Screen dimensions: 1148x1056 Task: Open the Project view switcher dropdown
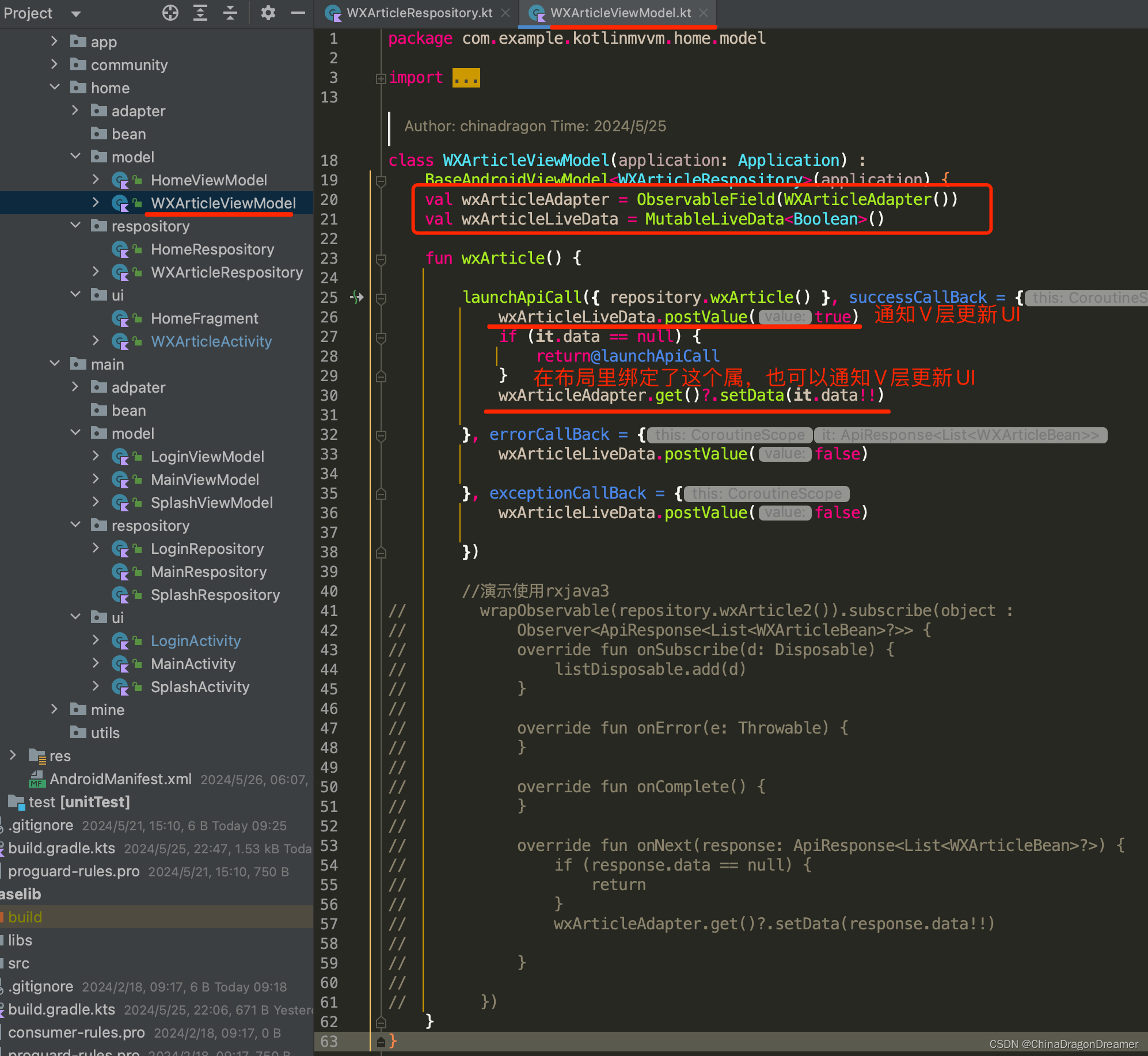coord(75,13)
